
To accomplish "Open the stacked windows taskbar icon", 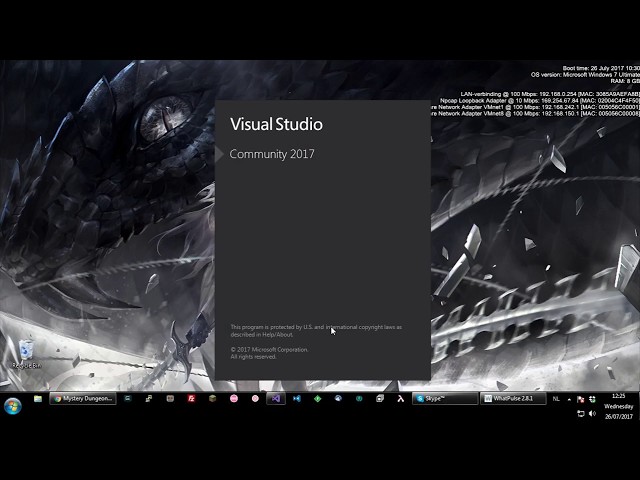I will [x=380, y=398].
